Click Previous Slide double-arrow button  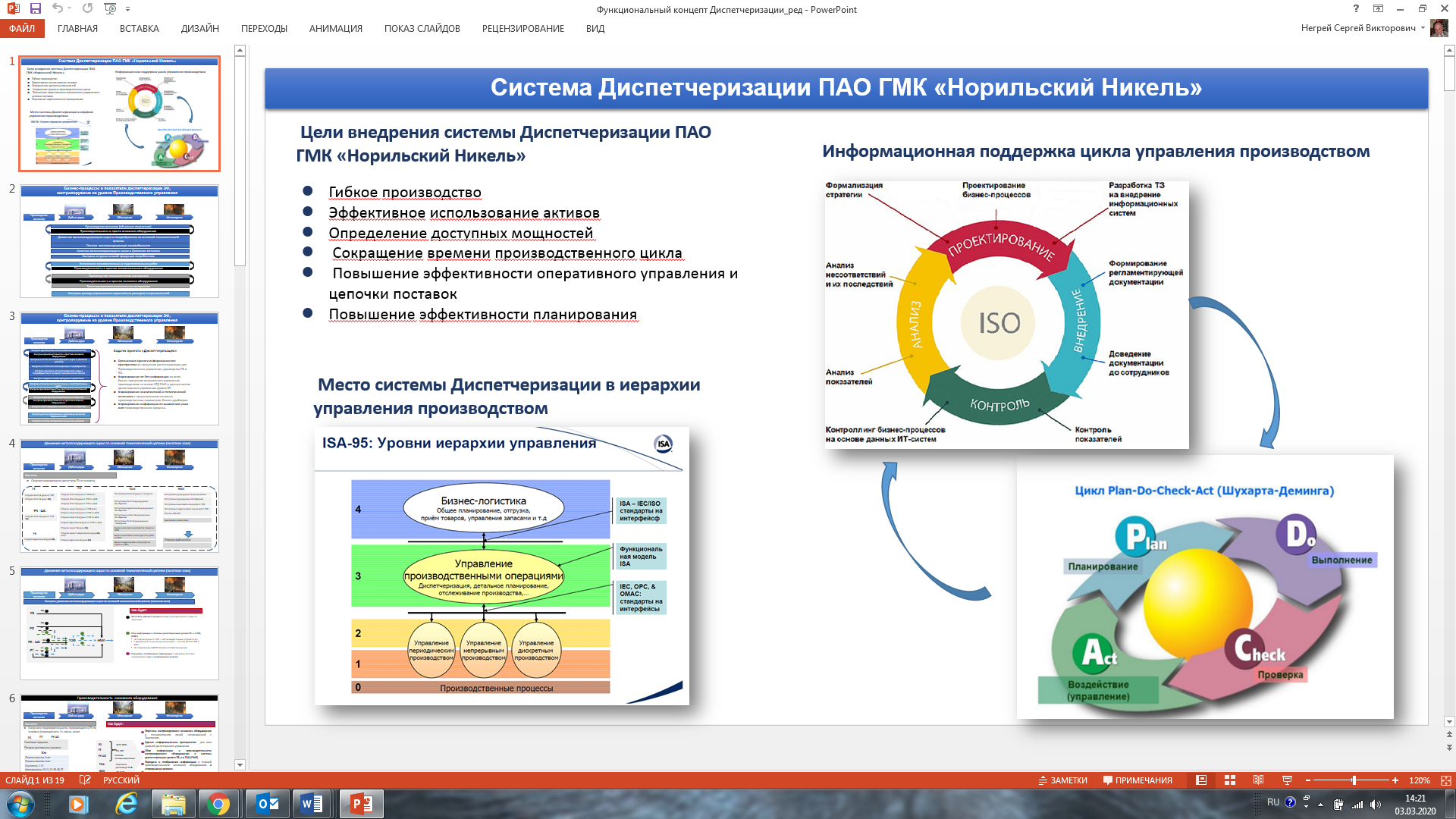(1449, 735)
